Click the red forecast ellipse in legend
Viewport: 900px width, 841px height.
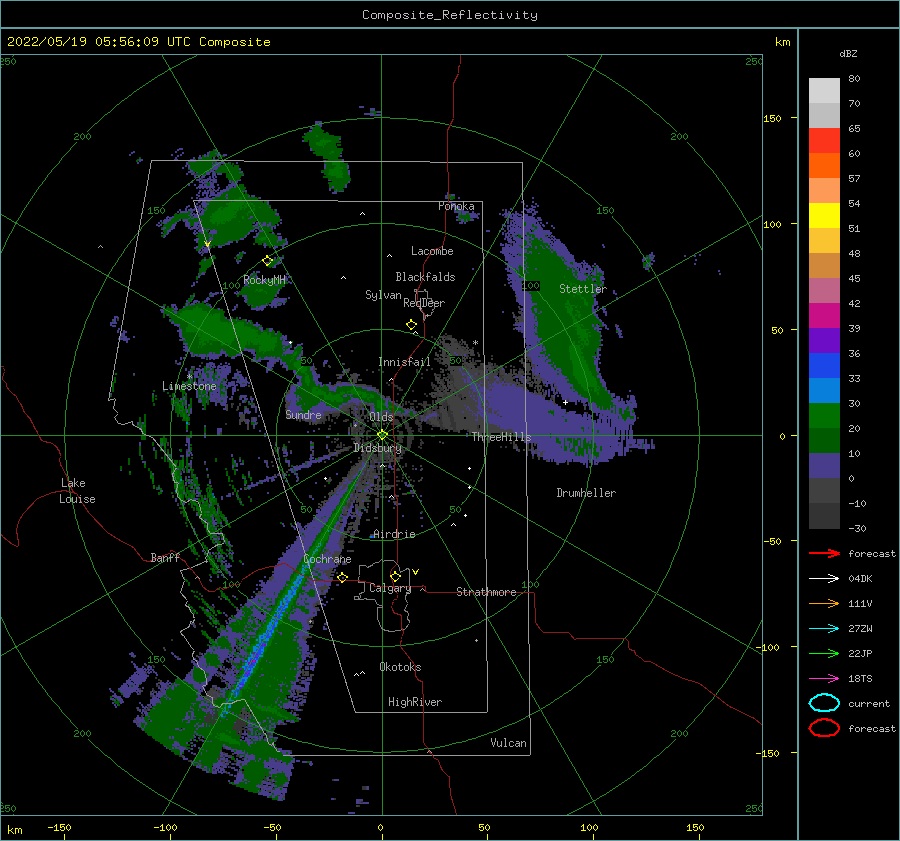pos(824,728)
